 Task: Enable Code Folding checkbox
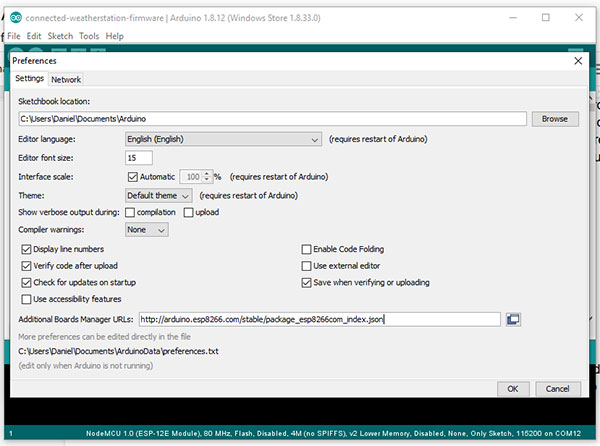307,249
